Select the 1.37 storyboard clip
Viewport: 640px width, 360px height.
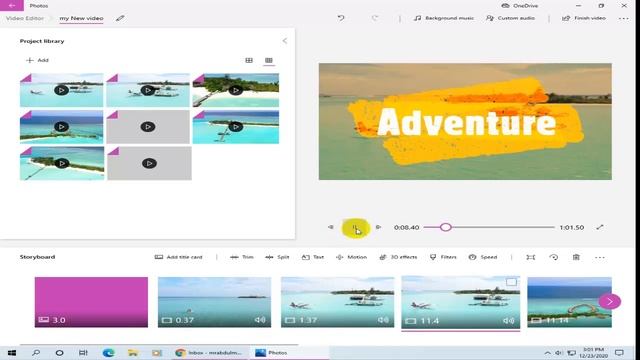(x=338, y=302)
